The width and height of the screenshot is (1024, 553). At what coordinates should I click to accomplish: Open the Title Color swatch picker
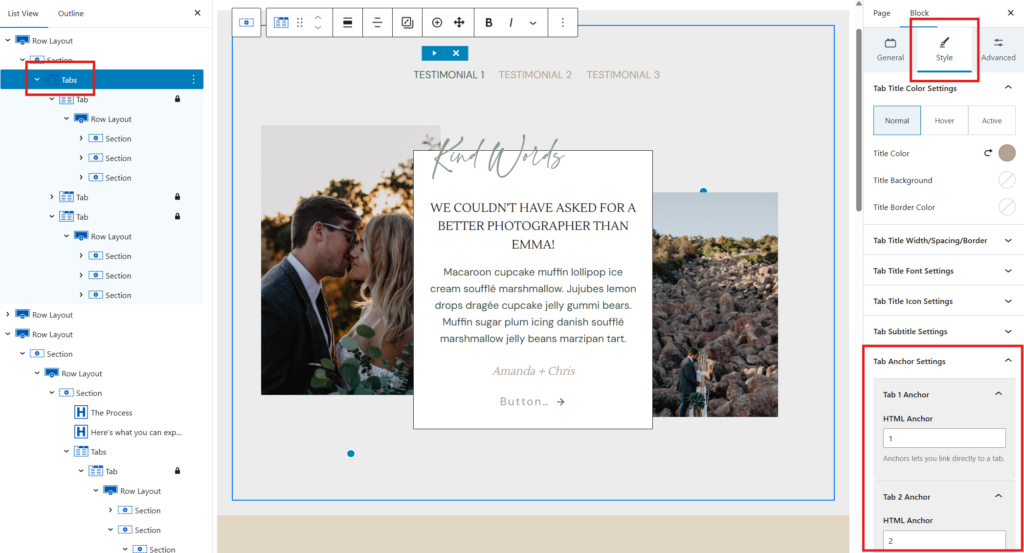tap(1007, 153)
